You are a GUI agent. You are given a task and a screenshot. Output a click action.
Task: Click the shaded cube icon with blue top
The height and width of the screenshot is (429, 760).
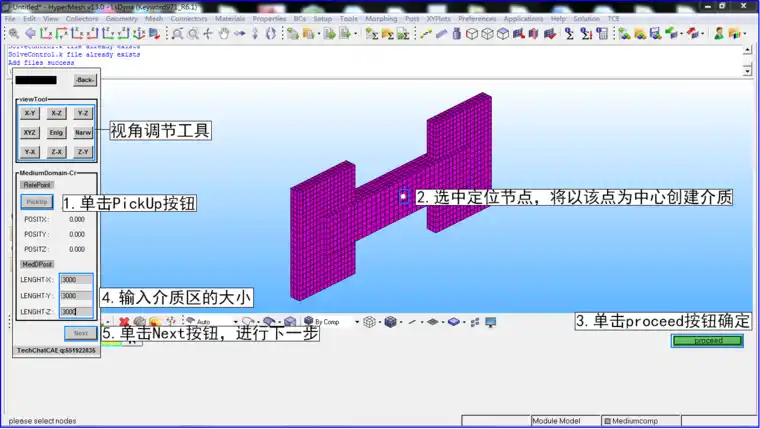(x=503, y=33)
